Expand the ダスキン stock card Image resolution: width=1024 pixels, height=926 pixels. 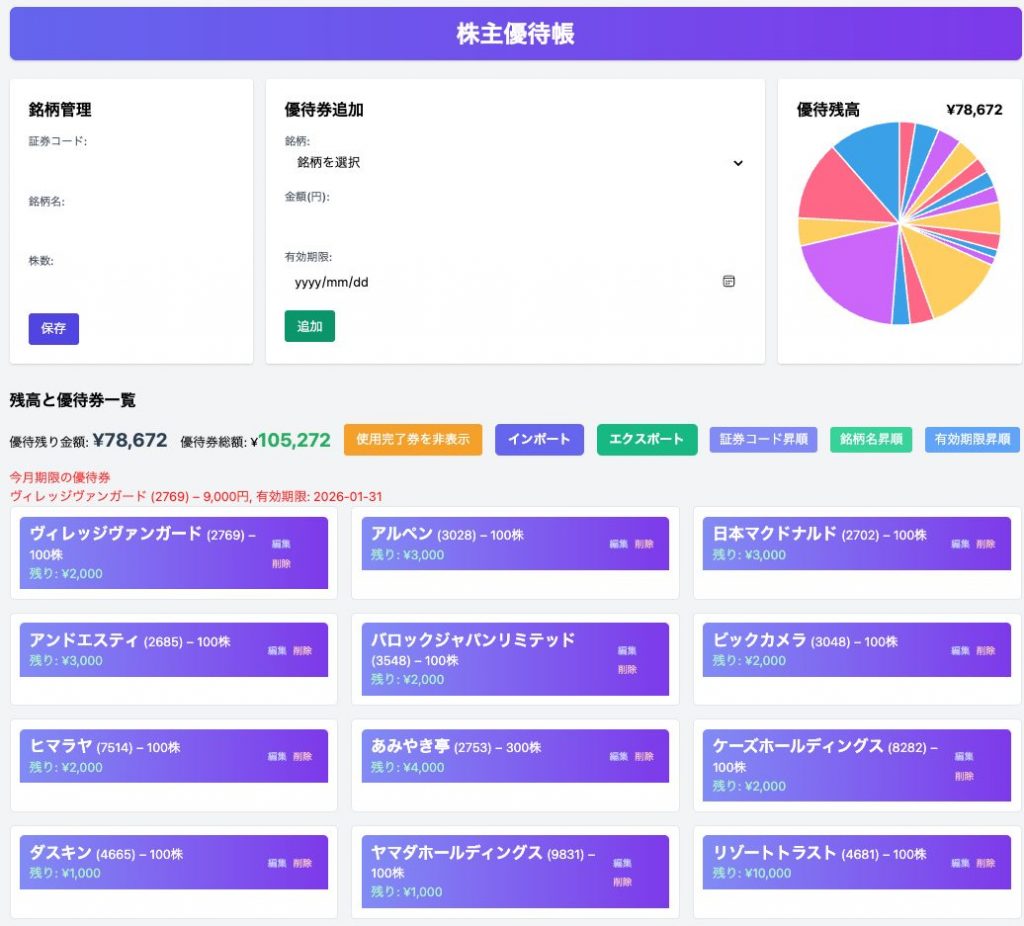140,862
